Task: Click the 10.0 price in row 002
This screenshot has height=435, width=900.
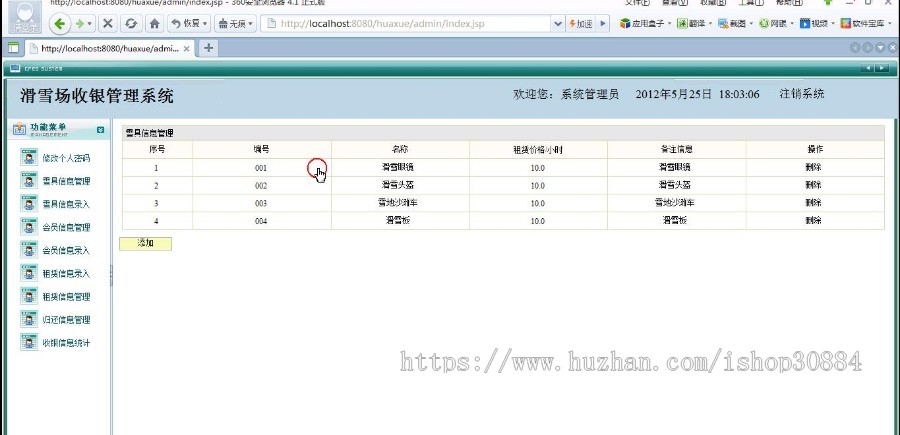Action: pyautogui.click(x=537, y=186)
